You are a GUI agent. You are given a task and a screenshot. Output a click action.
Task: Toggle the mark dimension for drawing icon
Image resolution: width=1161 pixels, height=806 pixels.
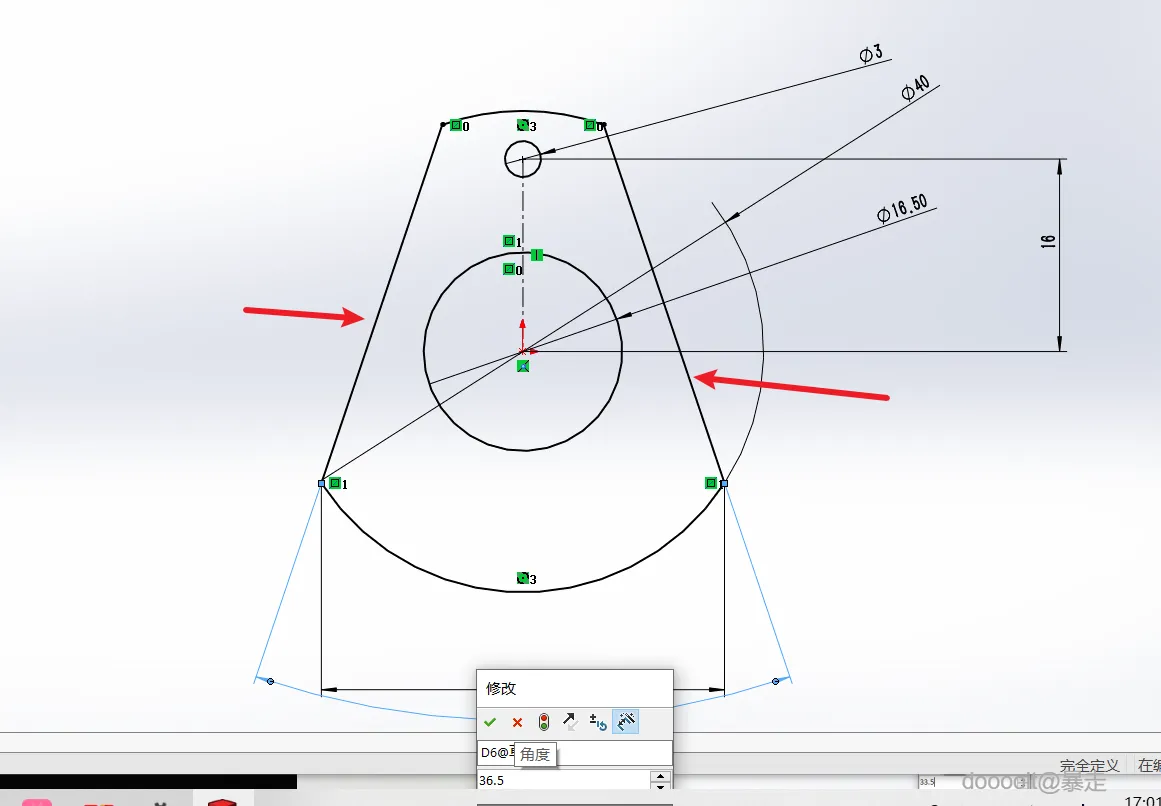[626, 722]
